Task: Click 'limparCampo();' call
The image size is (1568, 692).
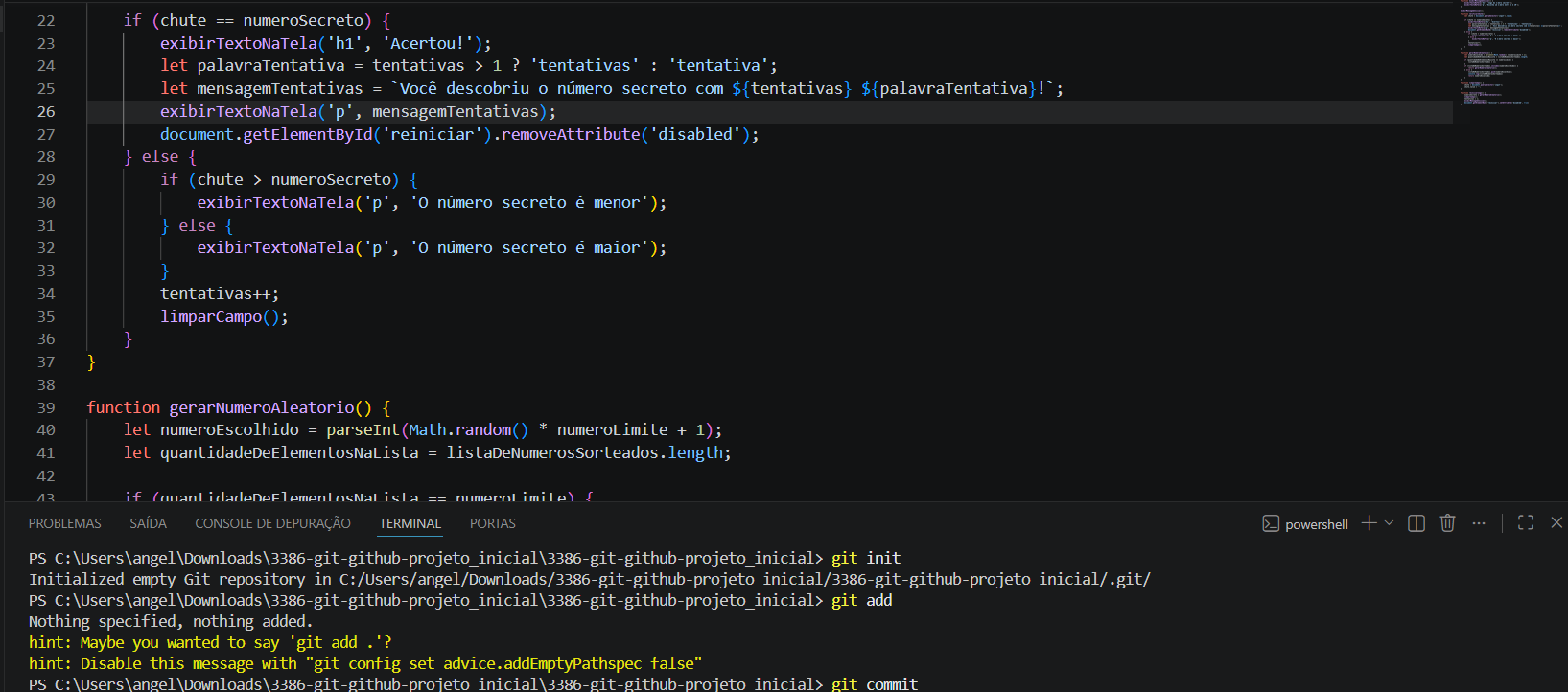Action: (x=224, y=316)
